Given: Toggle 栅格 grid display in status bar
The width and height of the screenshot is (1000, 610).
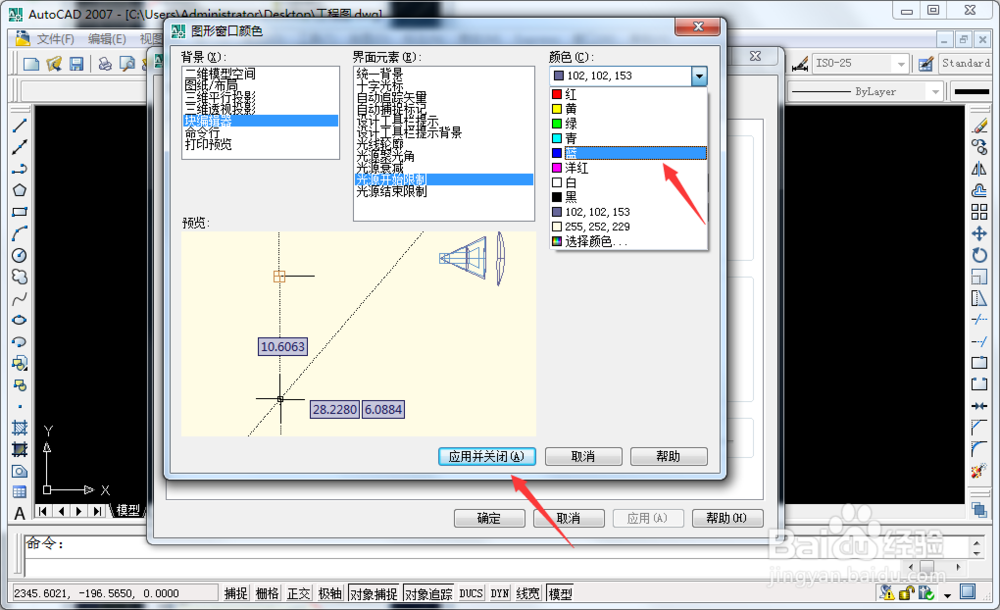Looking at the screenshot, I should (267, 593).
